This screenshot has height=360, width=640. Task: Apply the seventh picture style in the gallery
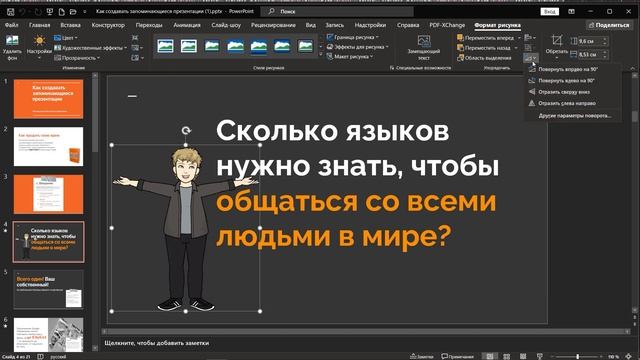[305, 46]
